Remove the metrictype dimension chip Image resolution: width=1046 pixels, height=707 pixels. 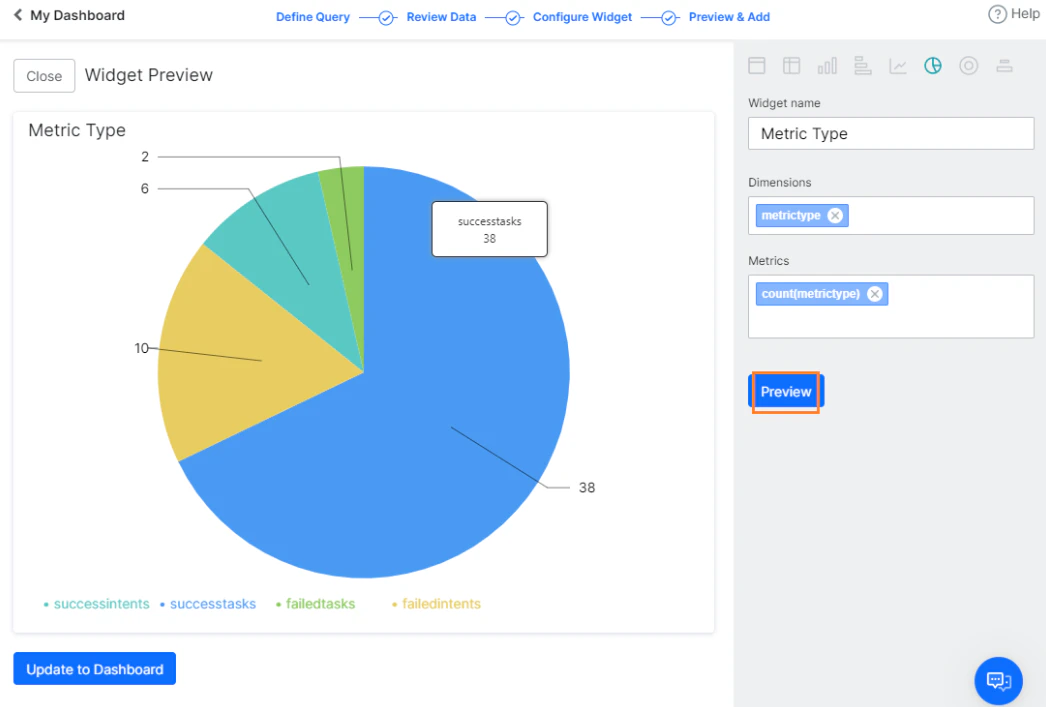[x=836, y=215]
